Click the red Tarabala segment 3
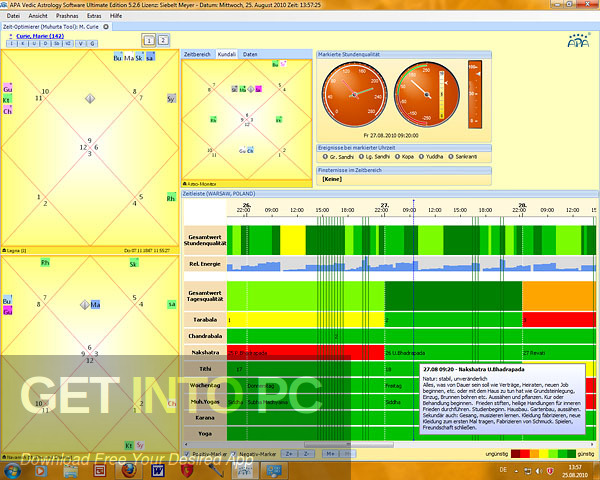The height and width of the screenshot is (480, 600). (x=559, y=320)
